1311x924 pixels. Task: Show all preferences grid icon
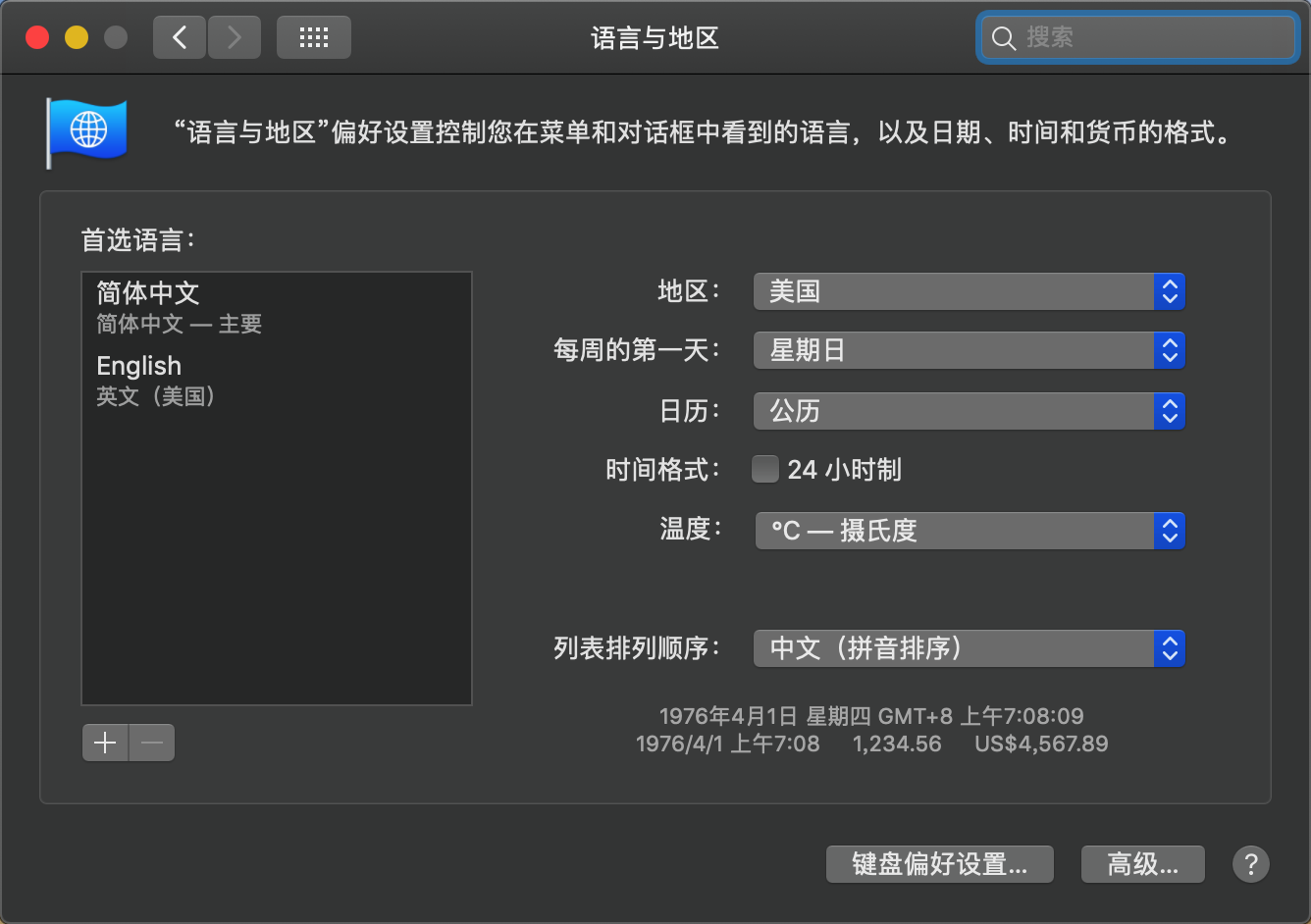[x=314, y=38]
